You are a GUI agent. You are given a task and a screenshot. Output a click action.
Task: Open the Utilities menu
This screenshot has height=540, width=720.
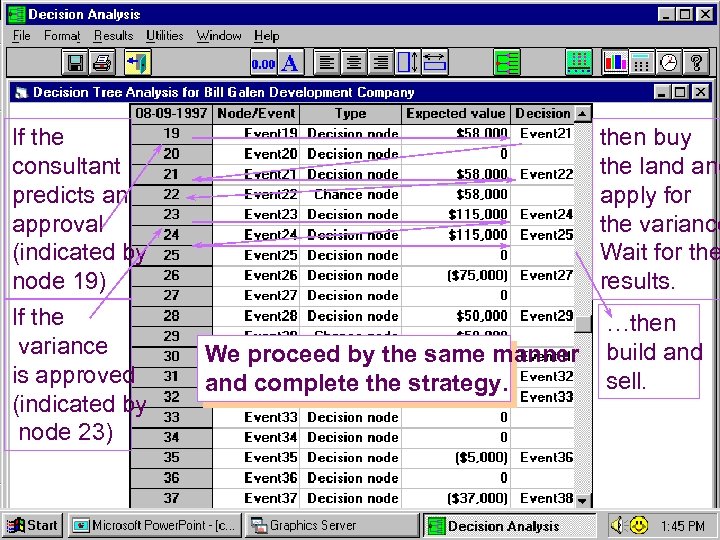(164, 36)
